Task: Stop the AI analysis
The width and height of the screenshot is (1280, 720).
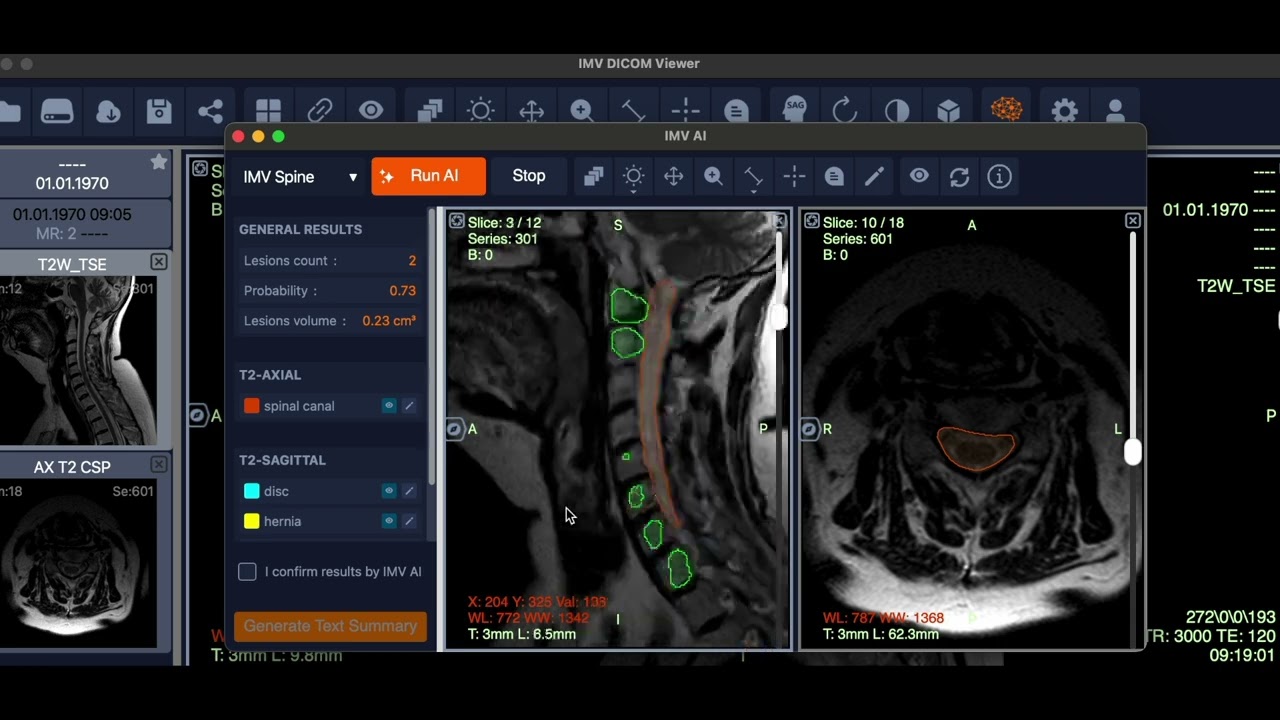Action: click(528, 176)
